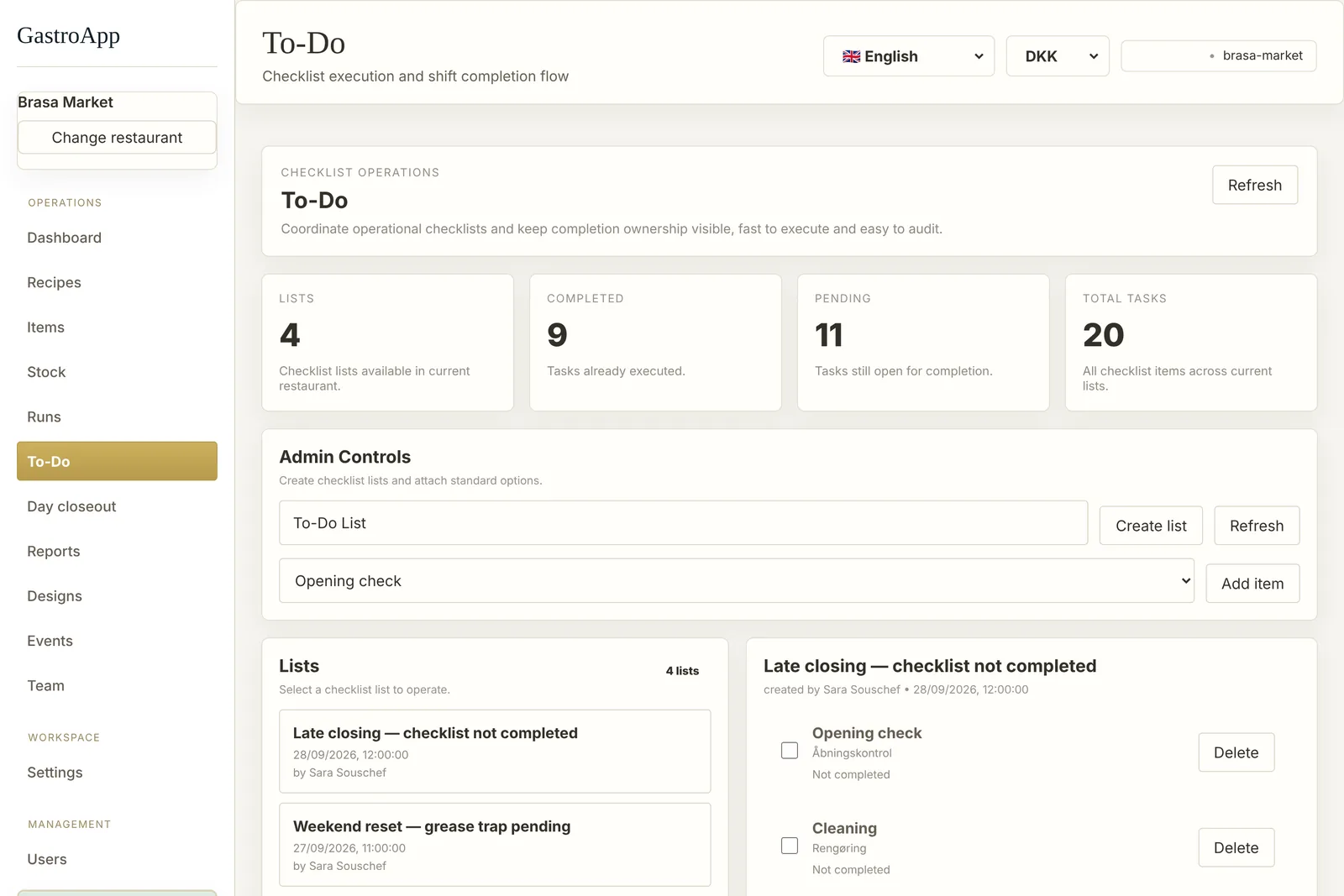
Task: Click the GastroApp logo text
Action: coord(69,35)
